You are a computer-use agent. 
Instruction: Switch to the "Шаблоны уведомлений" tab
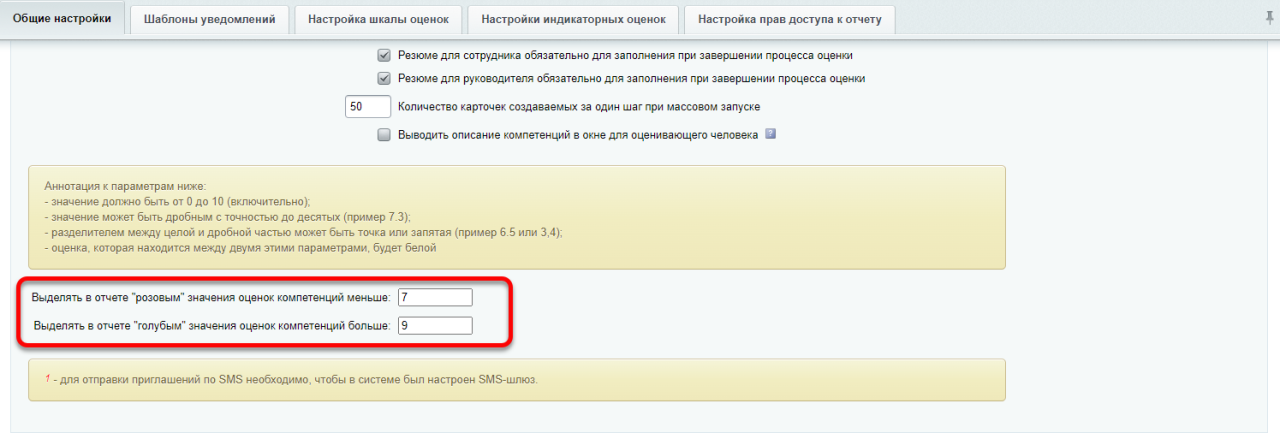click(x=209, y=19)
